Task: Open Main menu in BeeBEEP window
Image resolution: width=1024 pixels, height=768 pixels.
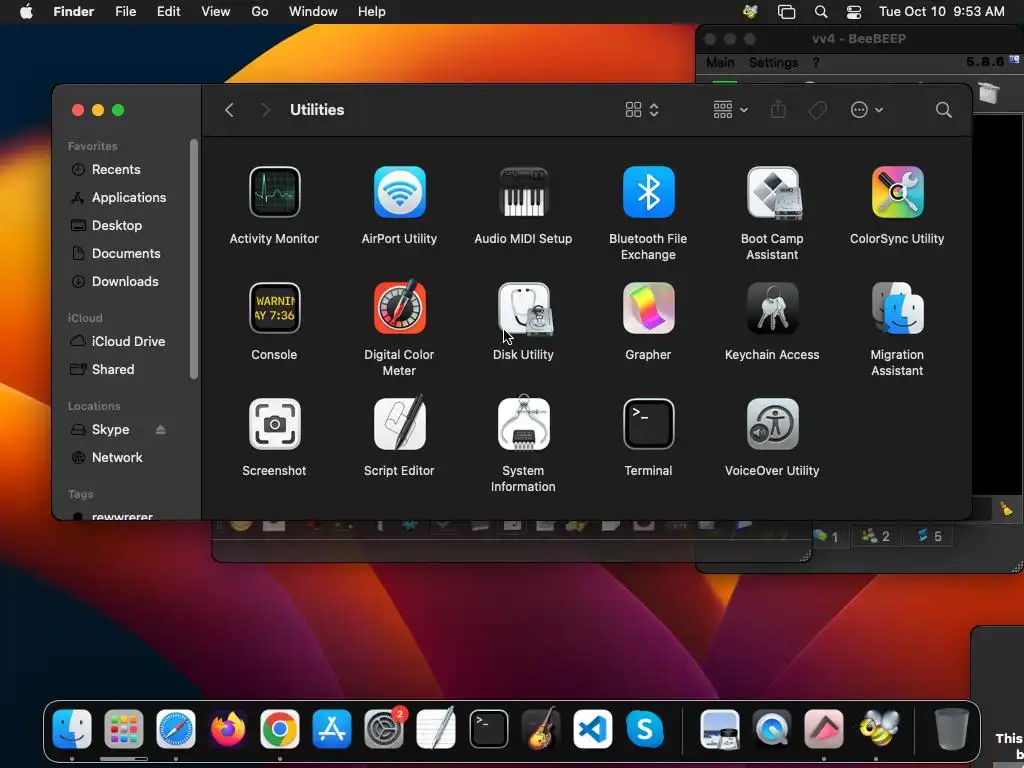Action: click(x=720, y=63)
